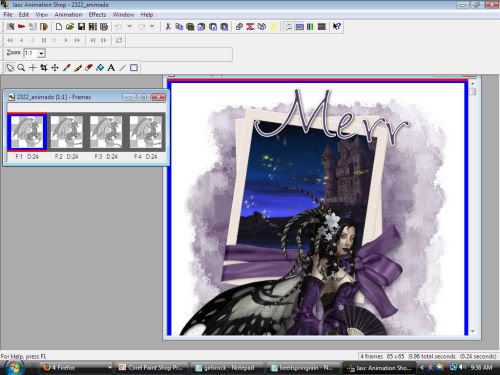Click the context help arrow icon
The width and height of the screenshot is (500, 375).
337,27
